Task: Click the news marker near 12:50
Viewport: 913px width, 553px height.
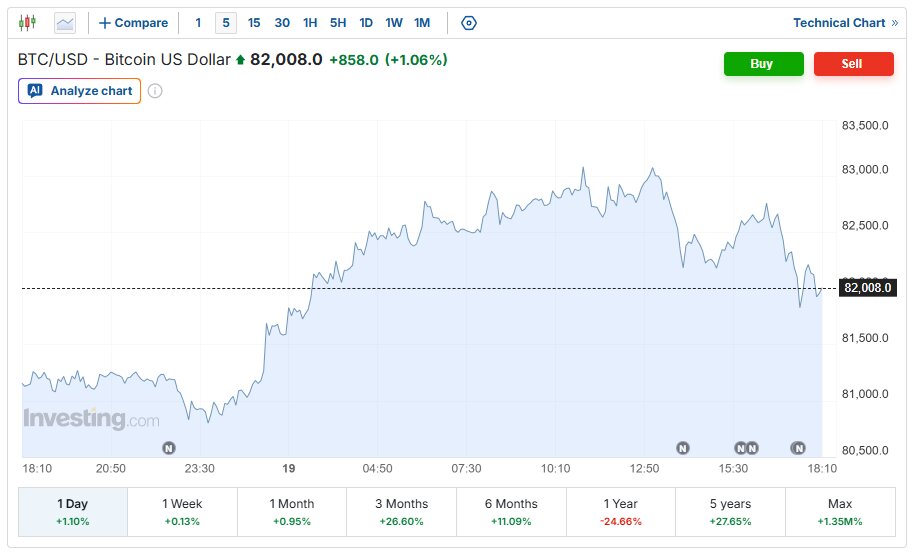Action: click(x=683, y=448)
